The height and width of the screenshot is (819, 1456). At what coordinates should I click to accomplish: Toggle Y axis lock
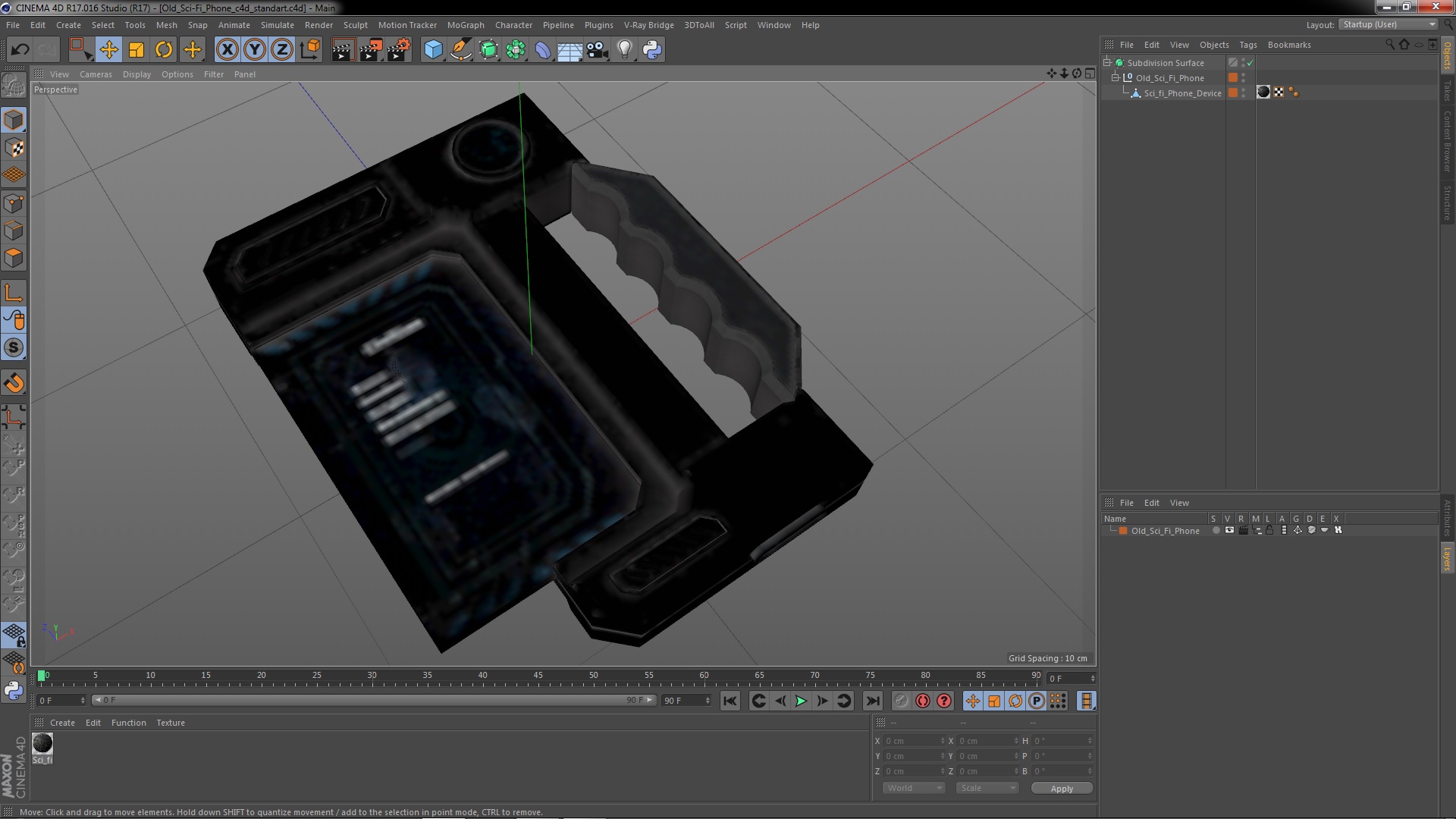[255, 50]
